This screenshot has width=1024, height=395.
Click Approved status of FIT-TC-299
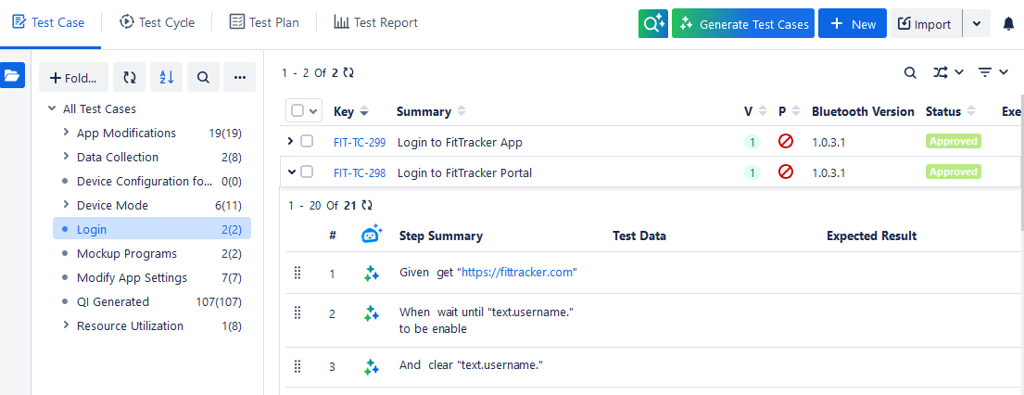[953, 141]
